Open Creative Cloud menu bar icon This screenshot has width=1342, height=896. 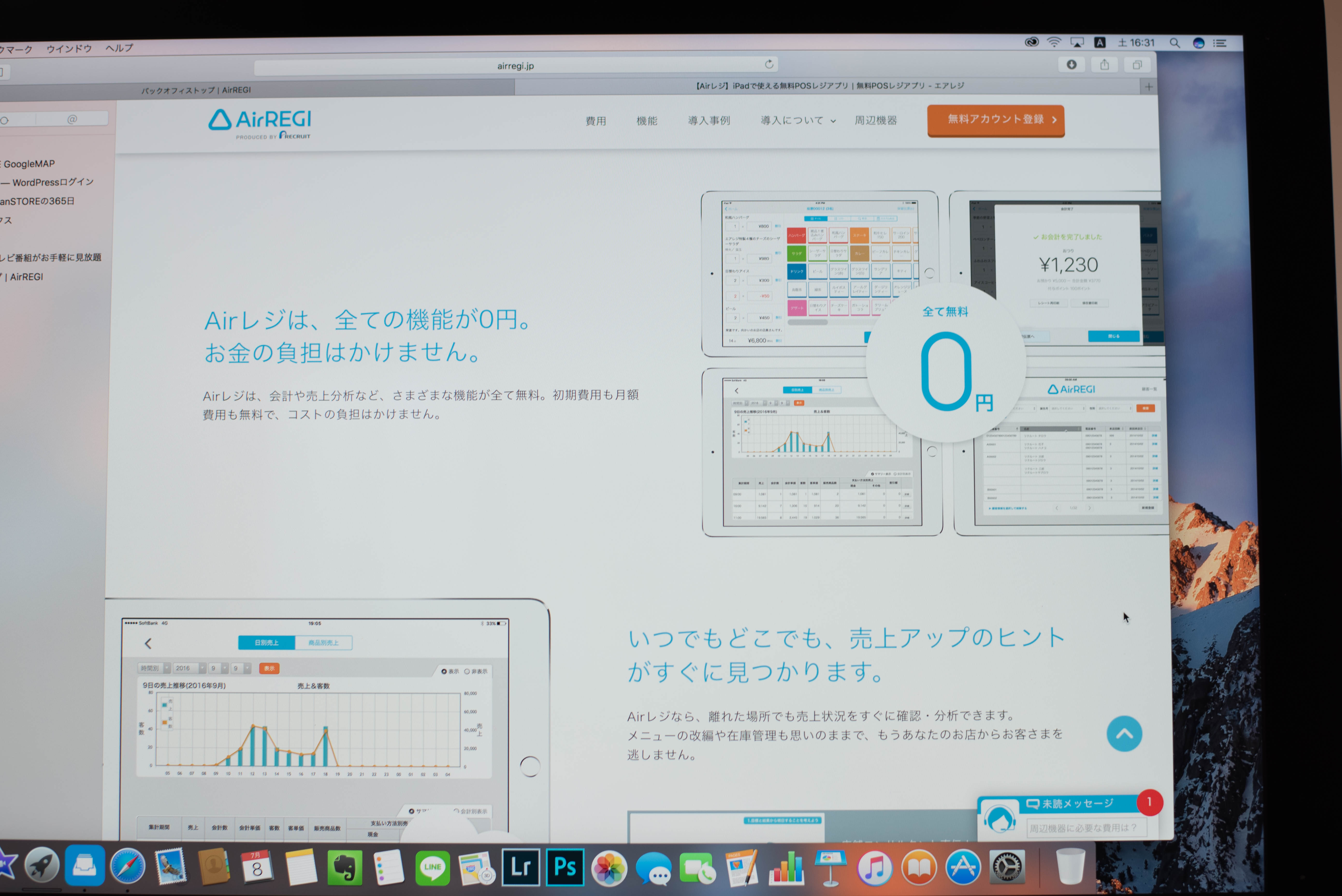click(1031, 42)
